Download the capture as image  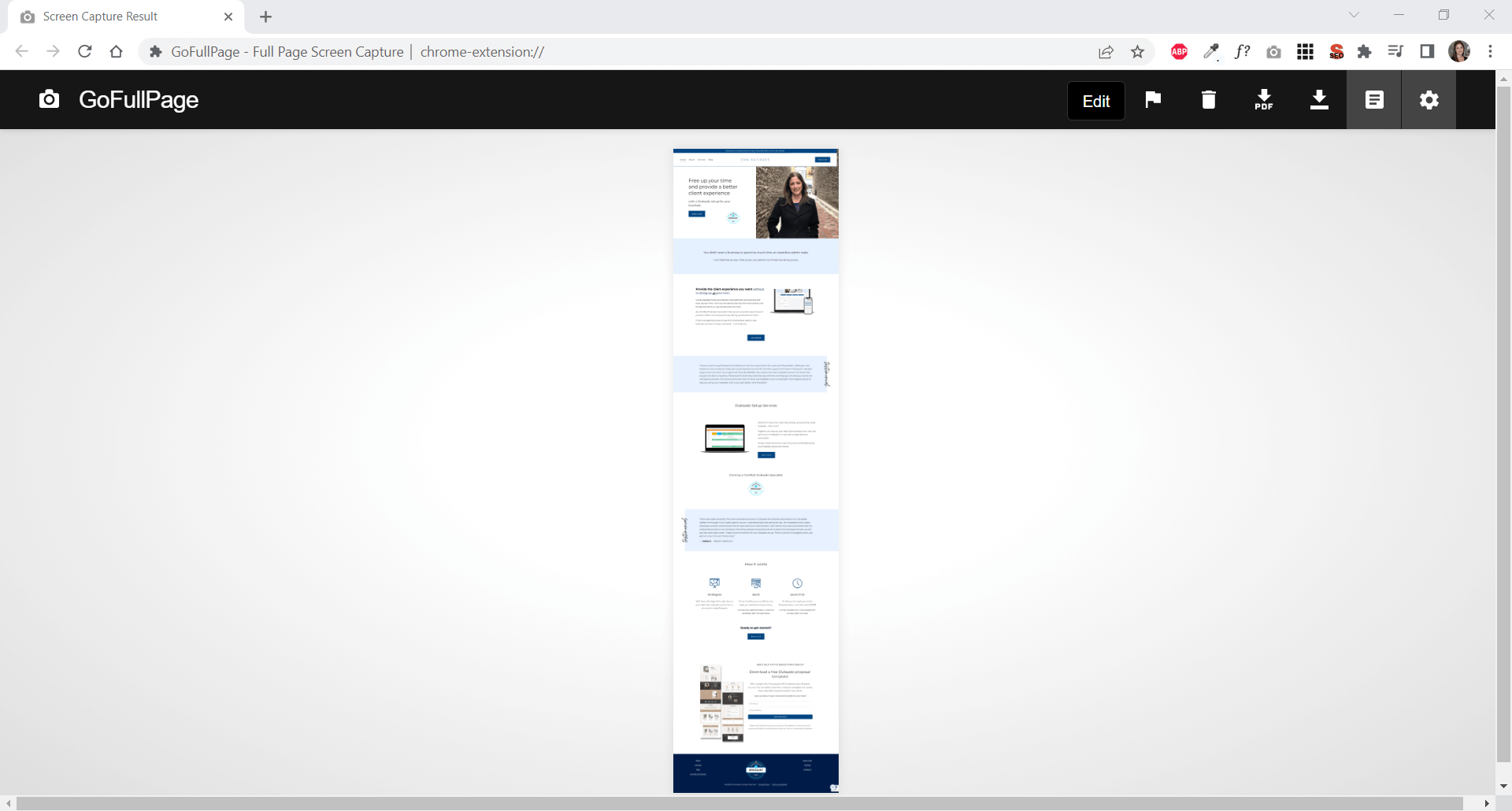(x=1319, y=100)
